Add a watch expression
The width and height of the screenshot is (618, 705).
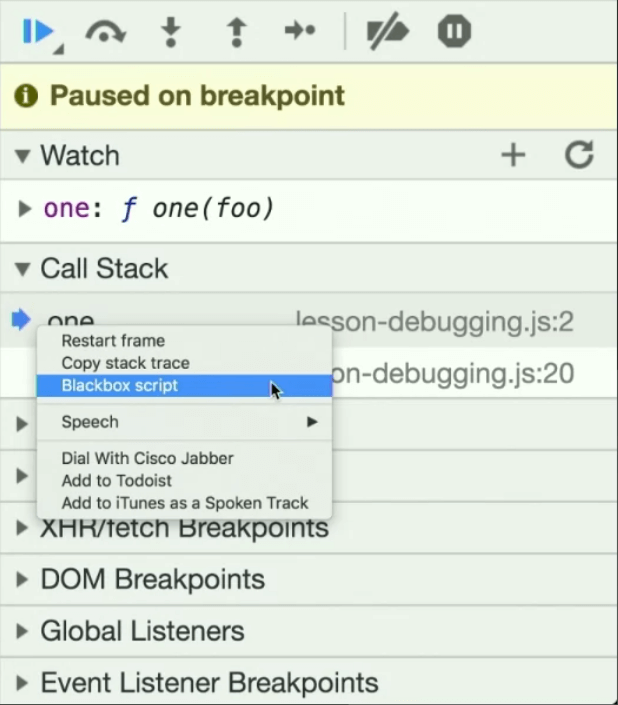(x=513, y=155)
